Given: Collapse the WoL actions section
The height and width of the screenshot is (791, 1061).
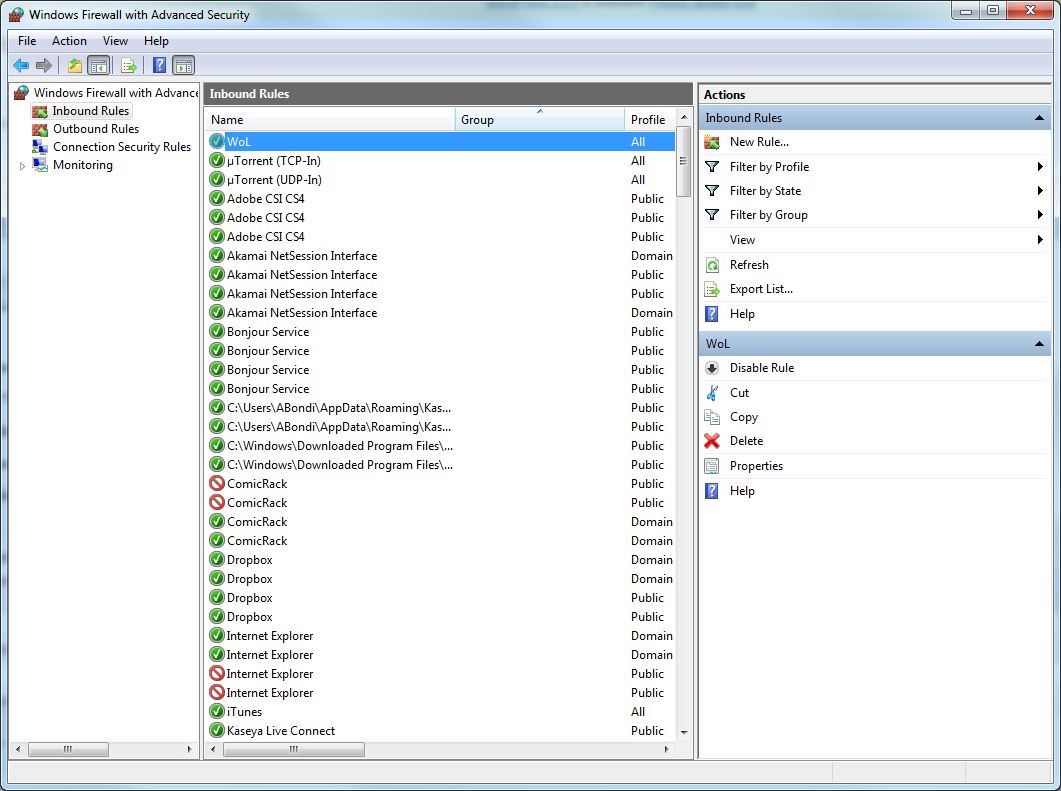Looking at the screenshot, I should pos(1039,344).
